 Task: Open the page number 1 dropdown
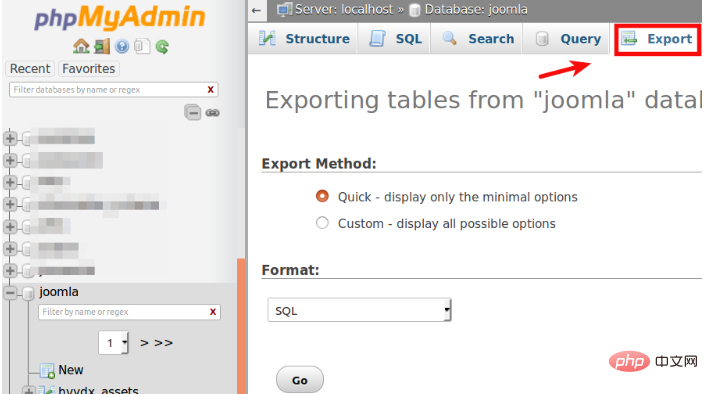coord(113,343)
